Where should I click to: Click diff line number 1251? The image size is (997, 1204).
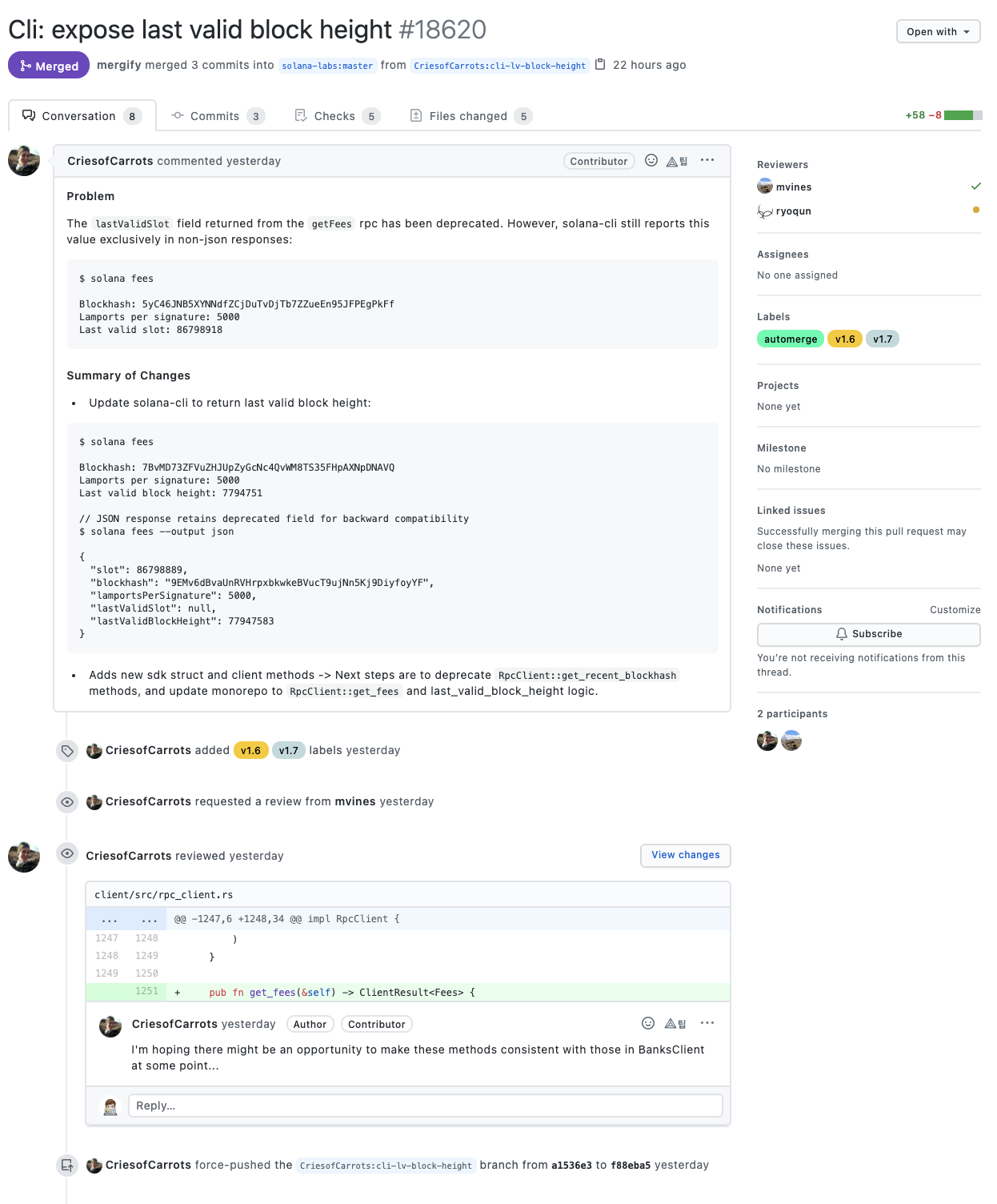(x=146, y=991)
